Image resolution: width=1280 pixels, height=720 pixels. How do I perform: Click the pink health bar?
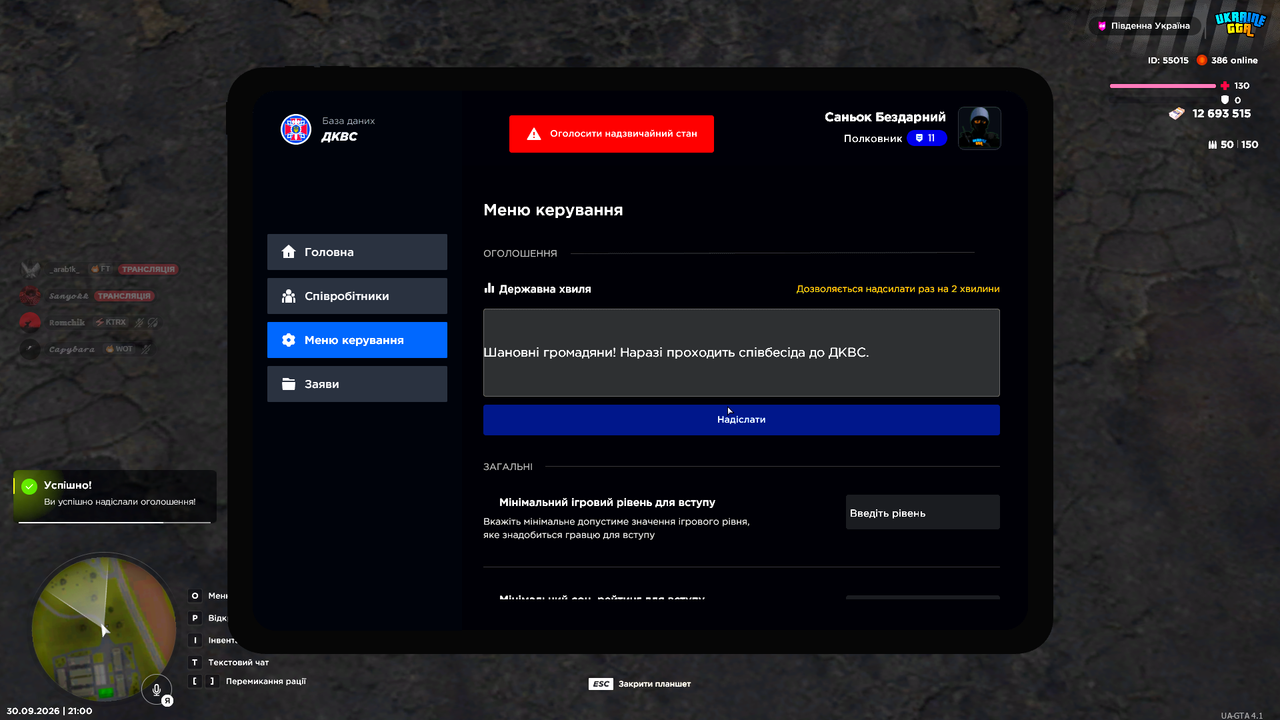pos(1162,86)
